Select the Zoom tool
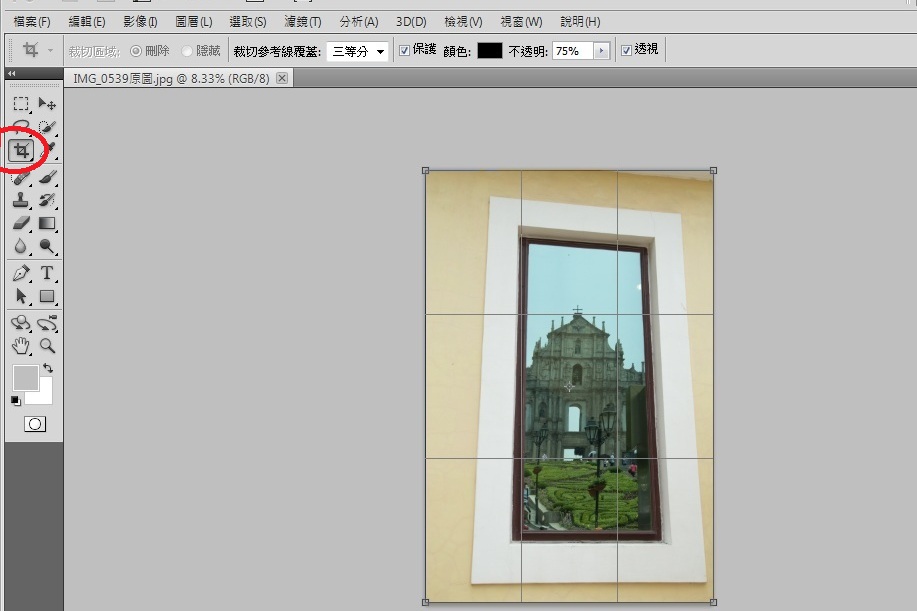This screenshot has height=611, width=917. pos(47,346)
